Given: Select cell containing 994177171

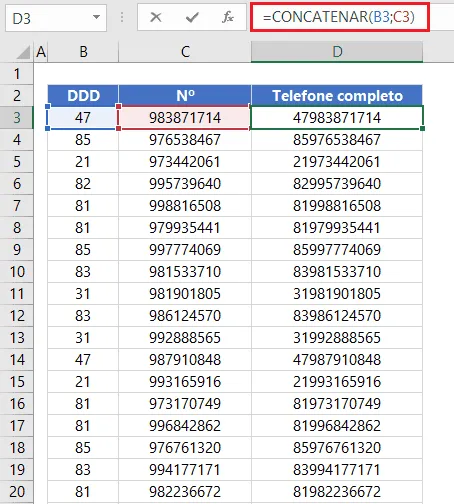Looking at the screenshot, I should pyautogui.click(x=185, y=470).
